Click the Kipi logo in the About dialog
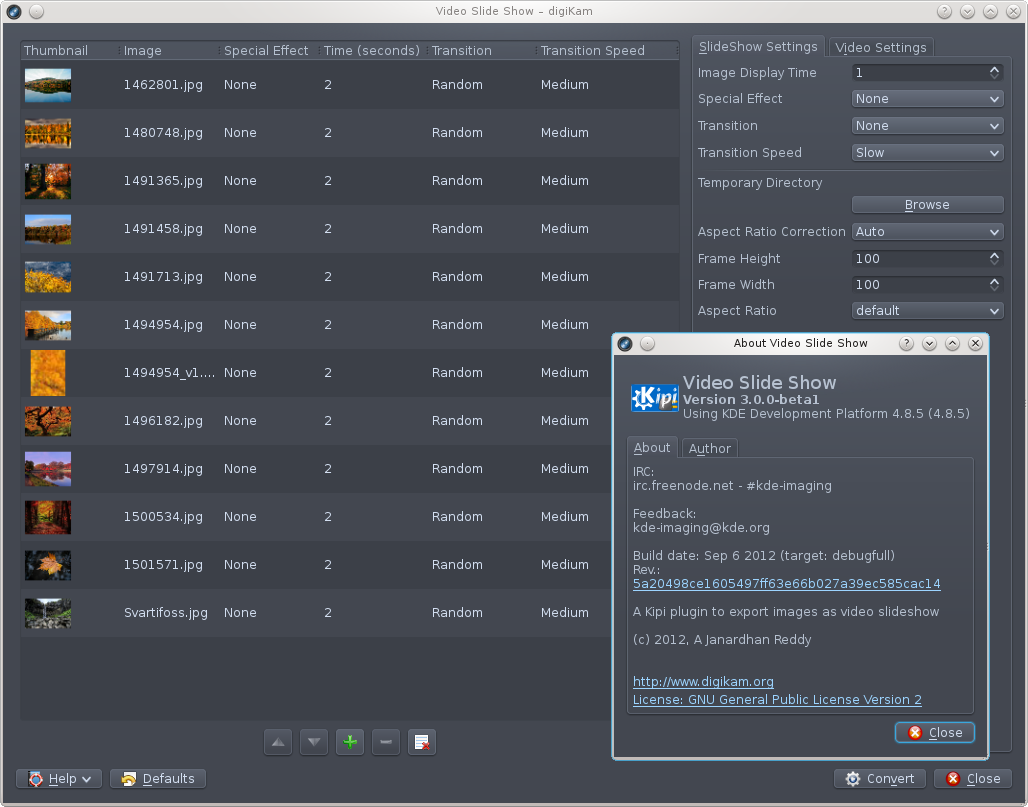Viewport: 1028px width, 807px height. click(x=654, y=397)
